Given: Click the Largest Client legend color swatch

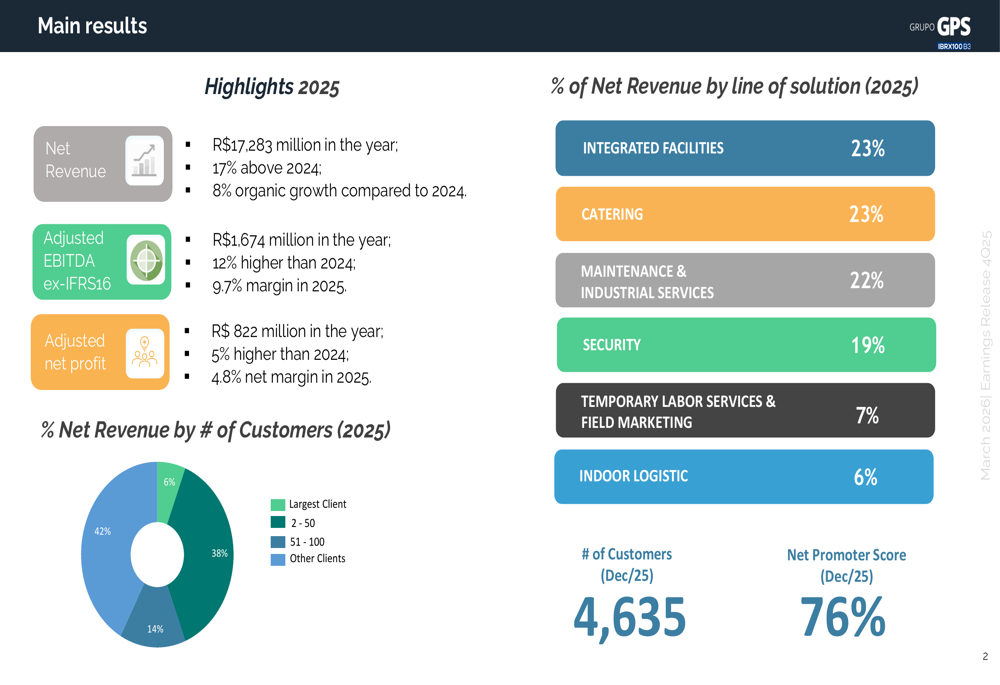Looking at the screenshot, I should coord(278,504).
